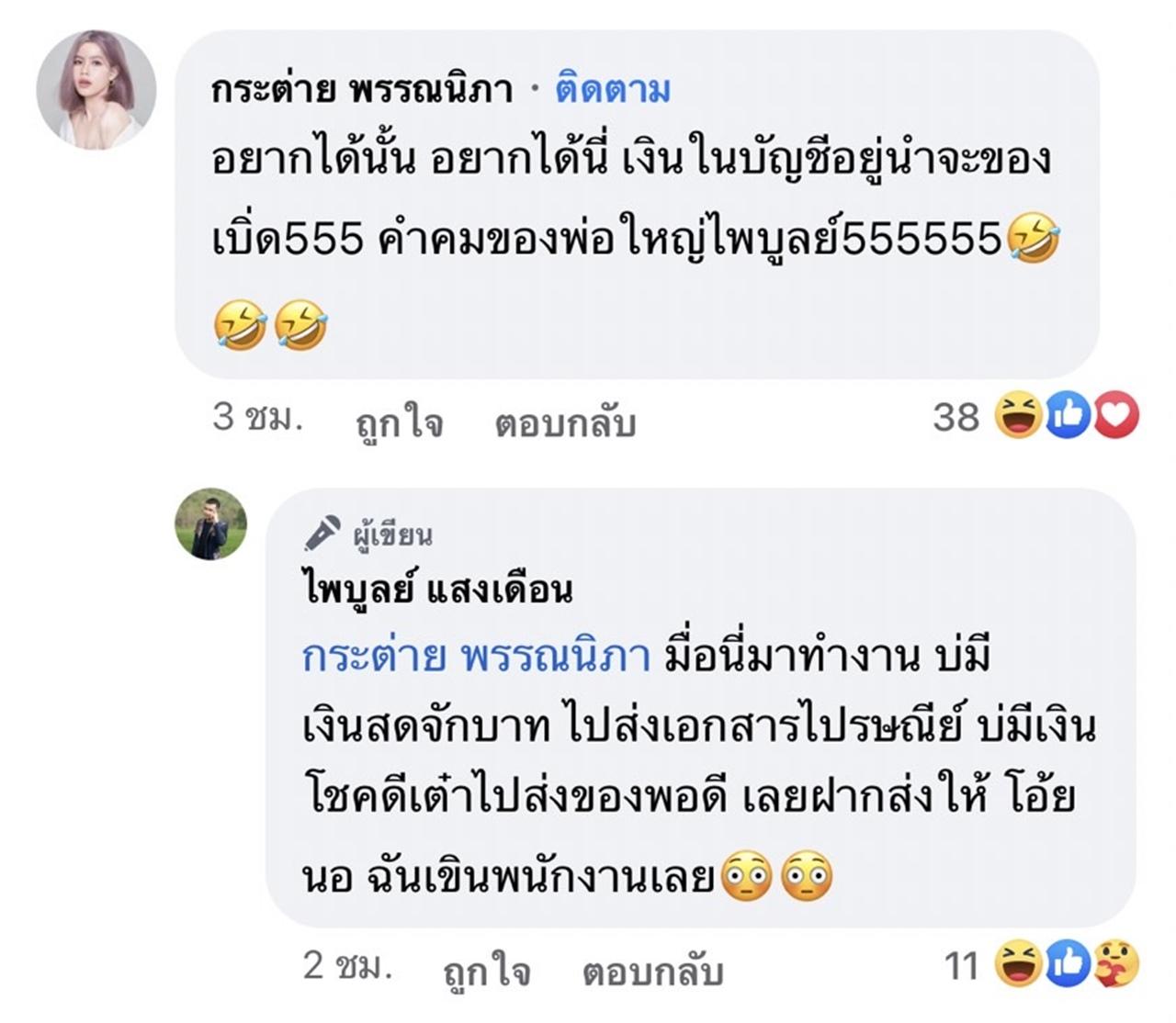Click the blue mention กระต่าย พรรณนิภา in reply

[x=476, y=657]
